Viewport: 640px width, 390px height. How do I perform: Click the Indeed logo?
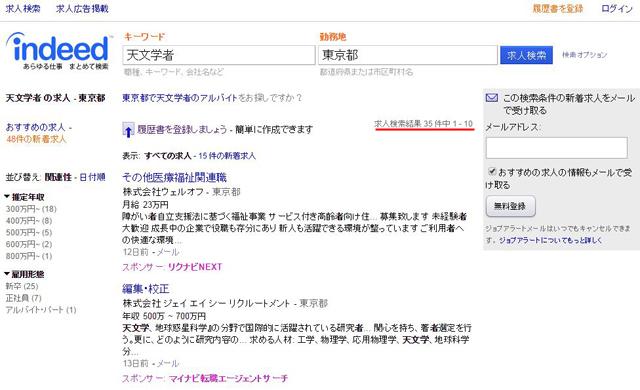(58, 51)
